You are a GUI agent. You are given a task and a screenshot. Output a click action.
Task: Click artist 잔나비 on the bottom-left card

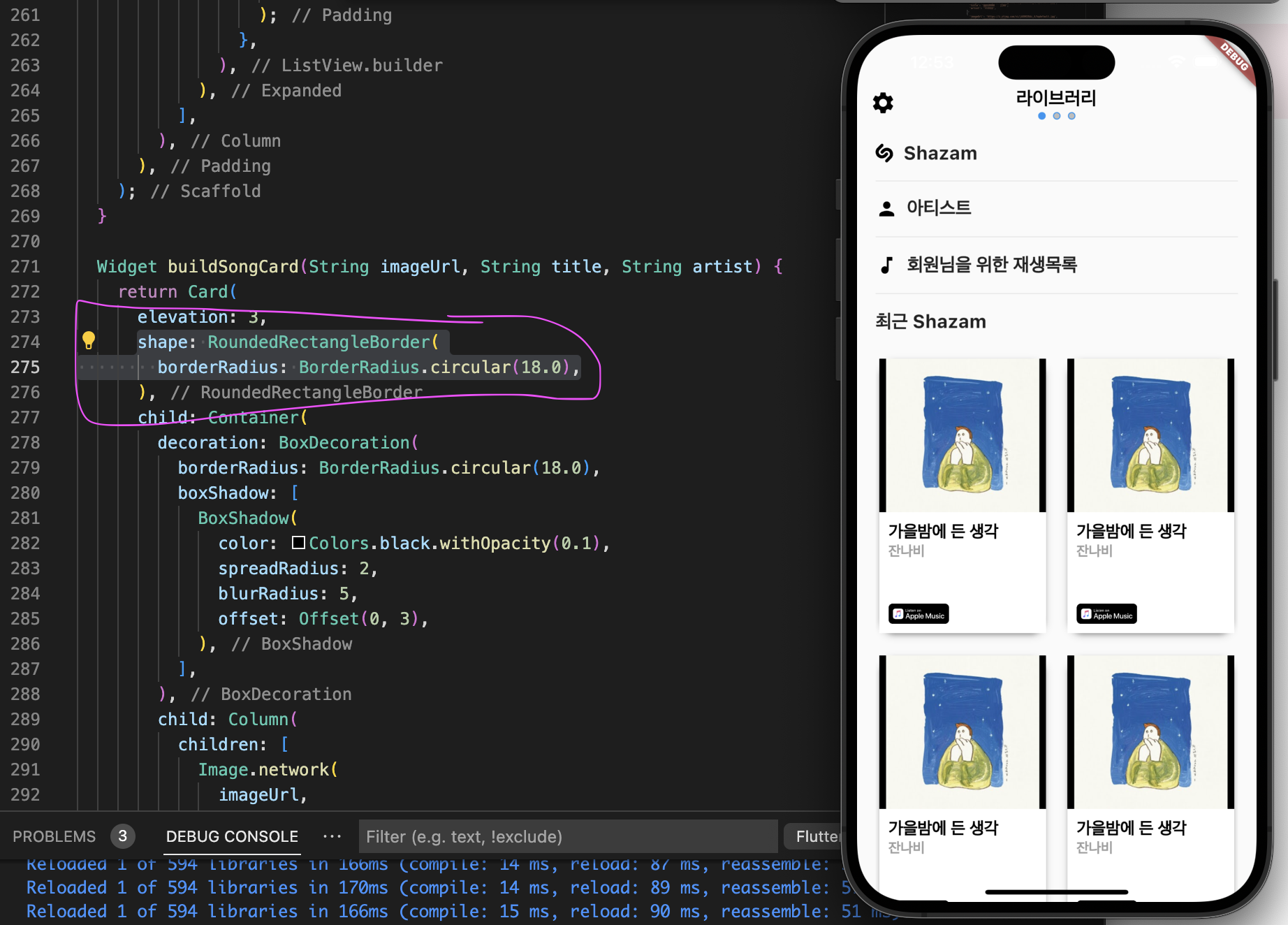(906, 848)
